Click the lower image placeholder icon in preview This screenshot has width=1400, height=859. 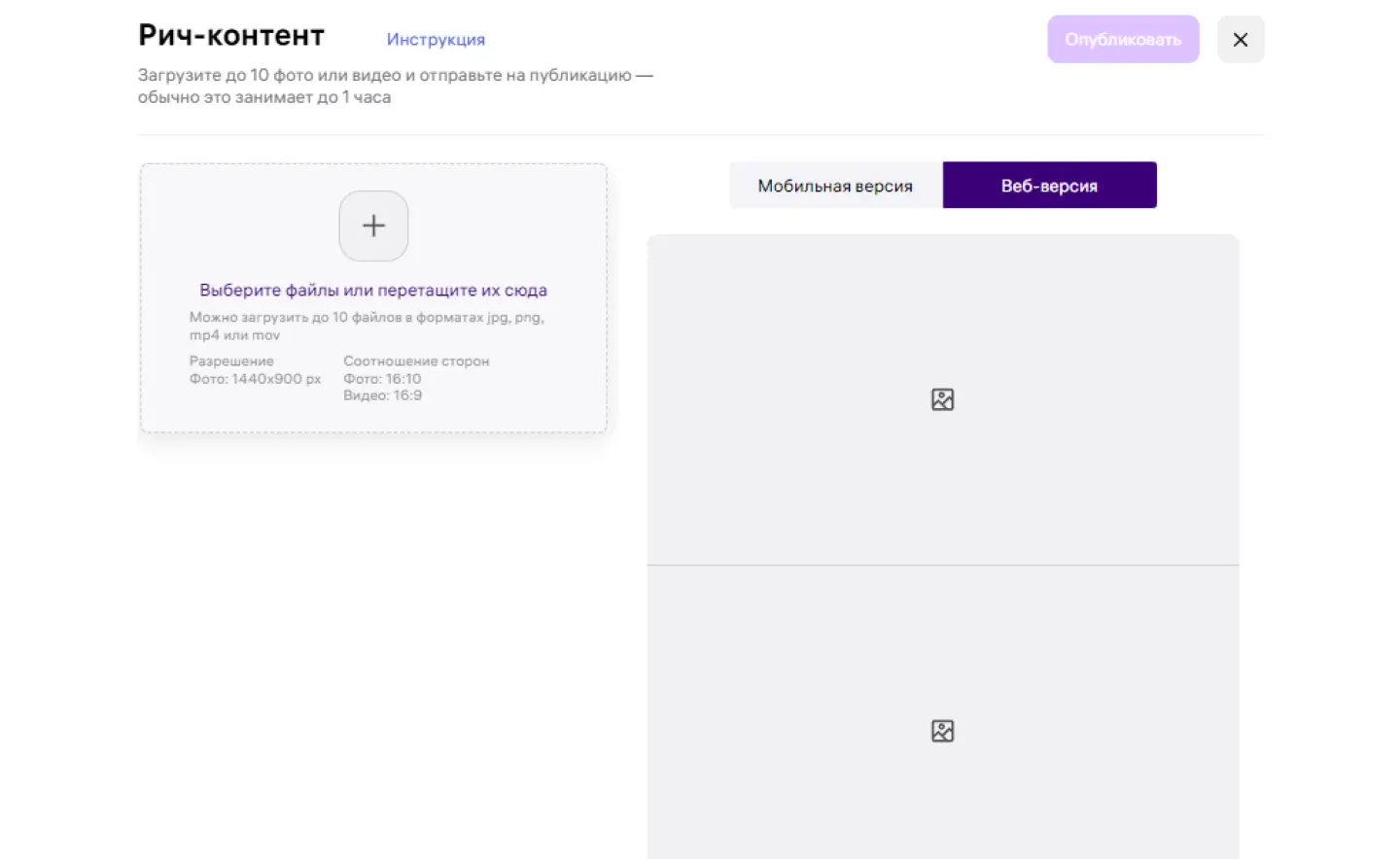click(x=942, y=731)
